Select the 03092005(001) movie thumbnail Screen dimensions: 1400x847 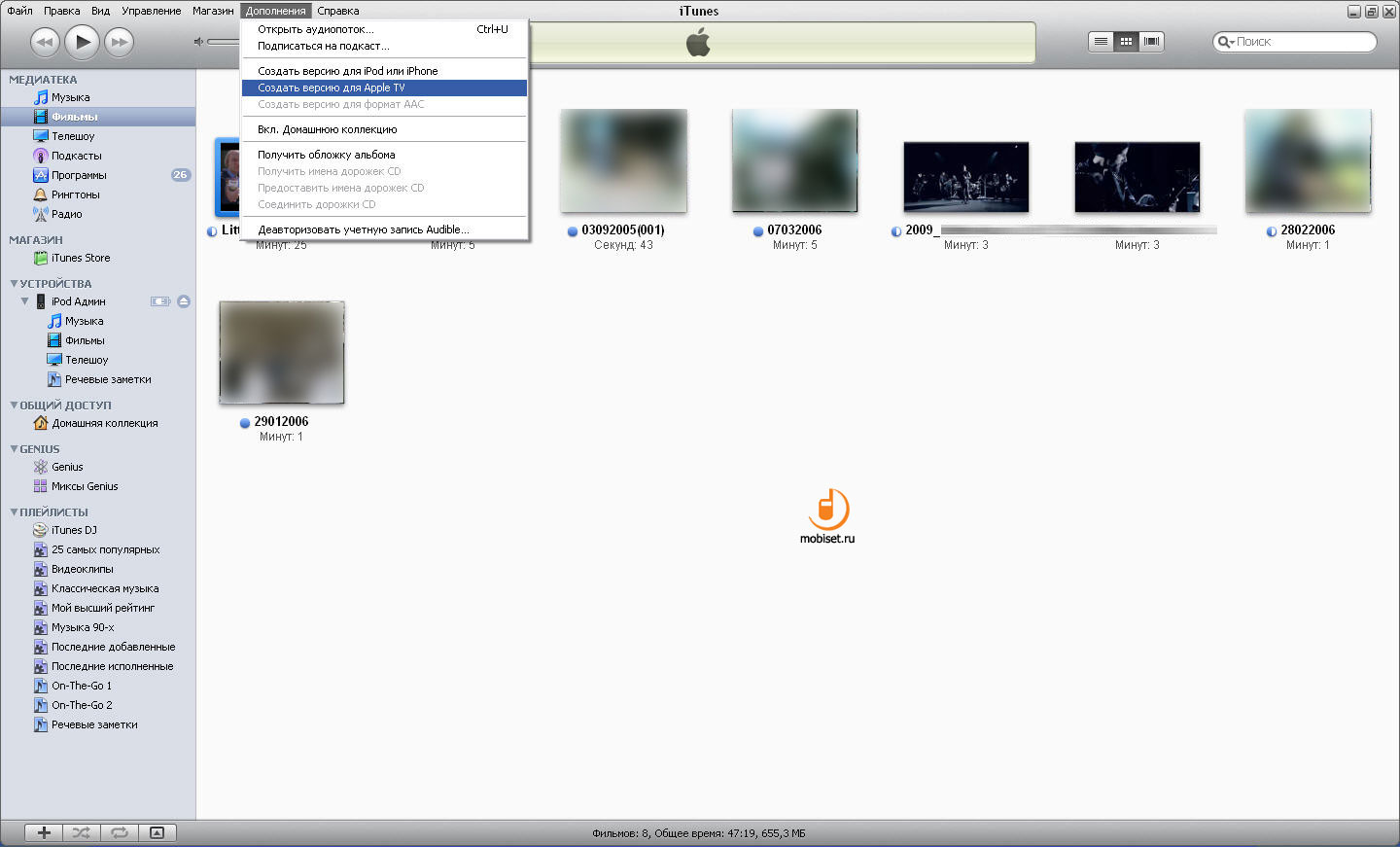pyautogui.click(x=624, y=160)
